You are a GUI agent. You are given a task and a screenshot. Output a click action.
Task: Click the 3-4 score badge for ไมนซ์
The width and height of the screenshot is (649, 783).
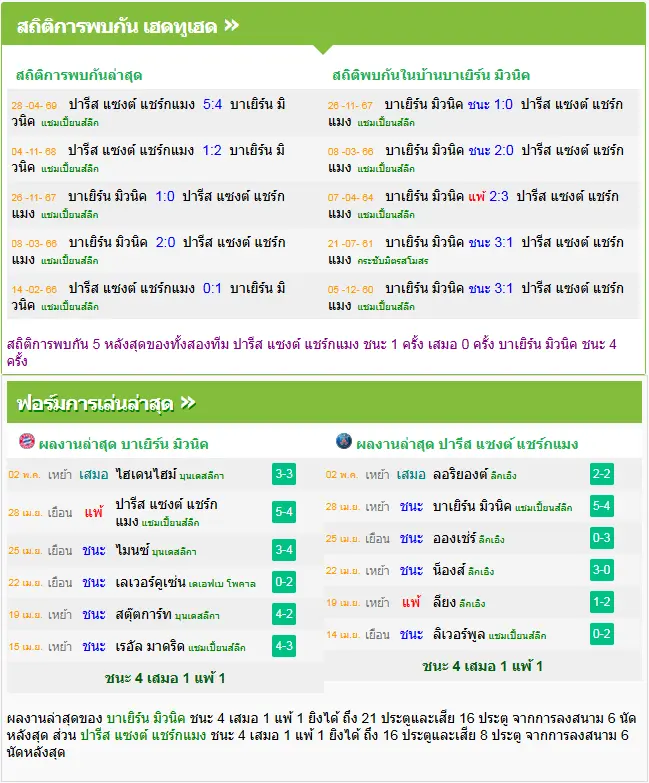tap(284, 550)
